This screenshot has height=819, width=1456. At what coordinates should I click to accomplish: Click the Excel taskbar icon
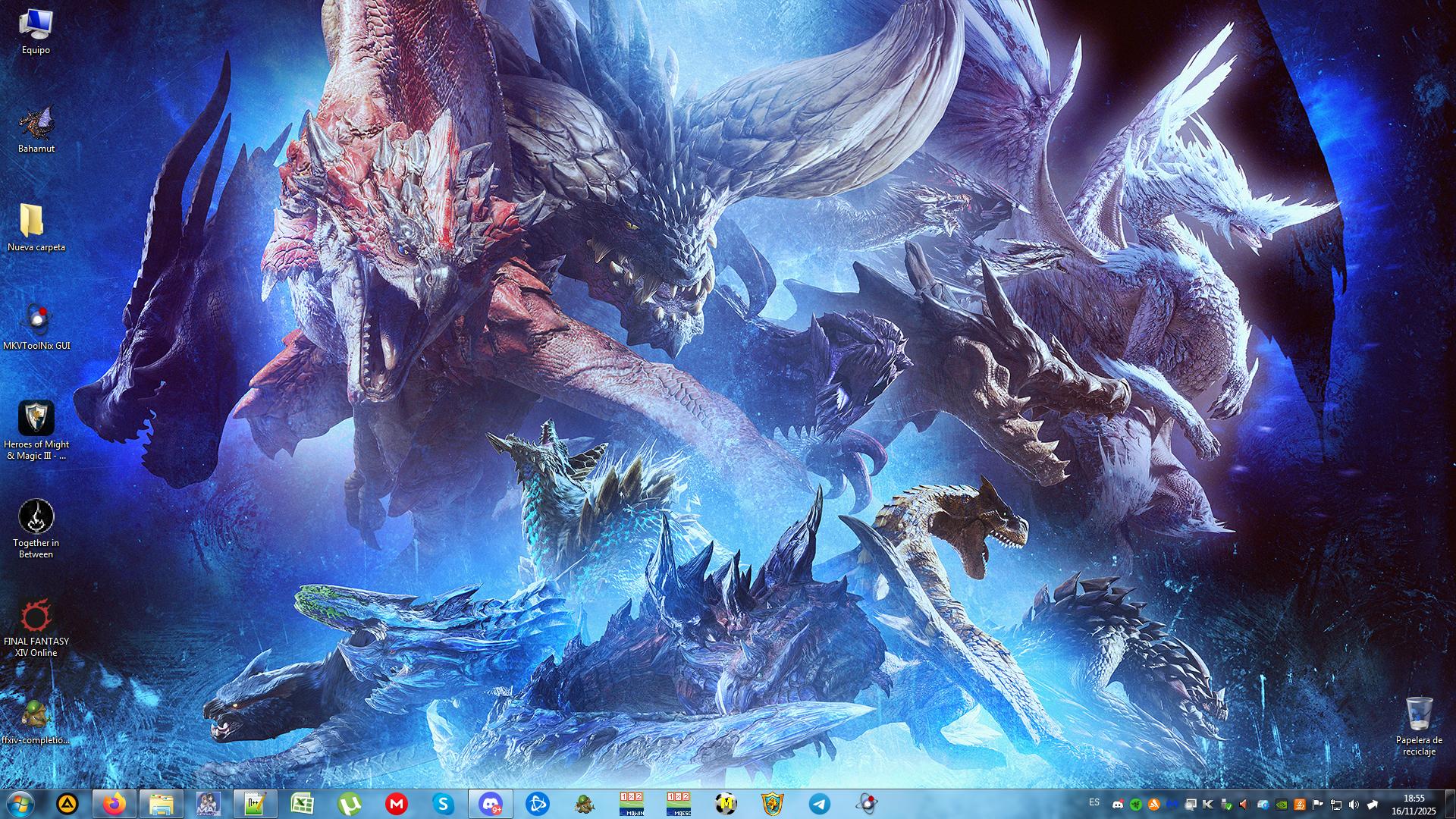pyautogui.click(x=302, y=803)
